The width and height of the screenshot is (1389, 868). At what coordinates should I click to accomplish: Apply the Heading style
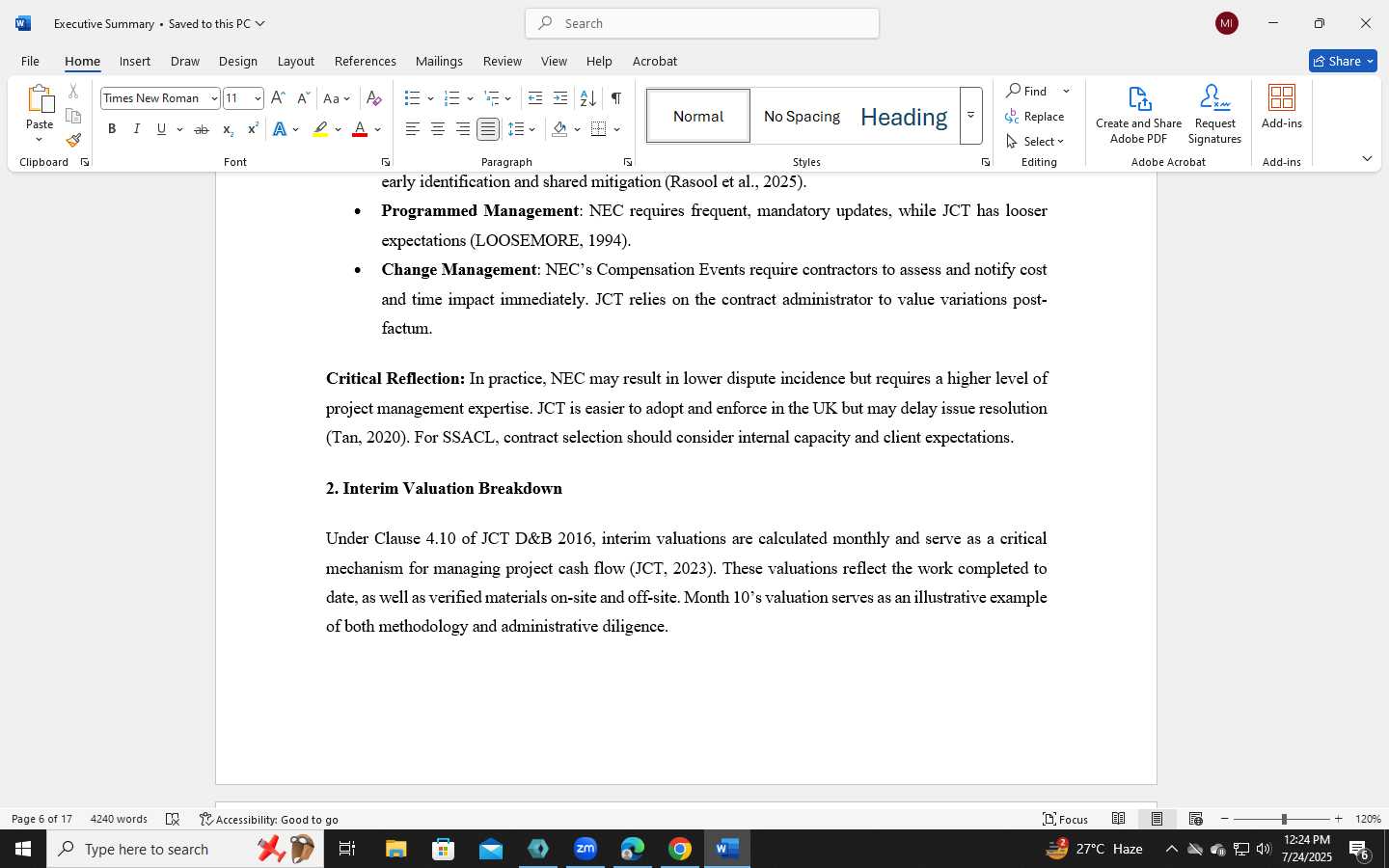click(904, 116)
